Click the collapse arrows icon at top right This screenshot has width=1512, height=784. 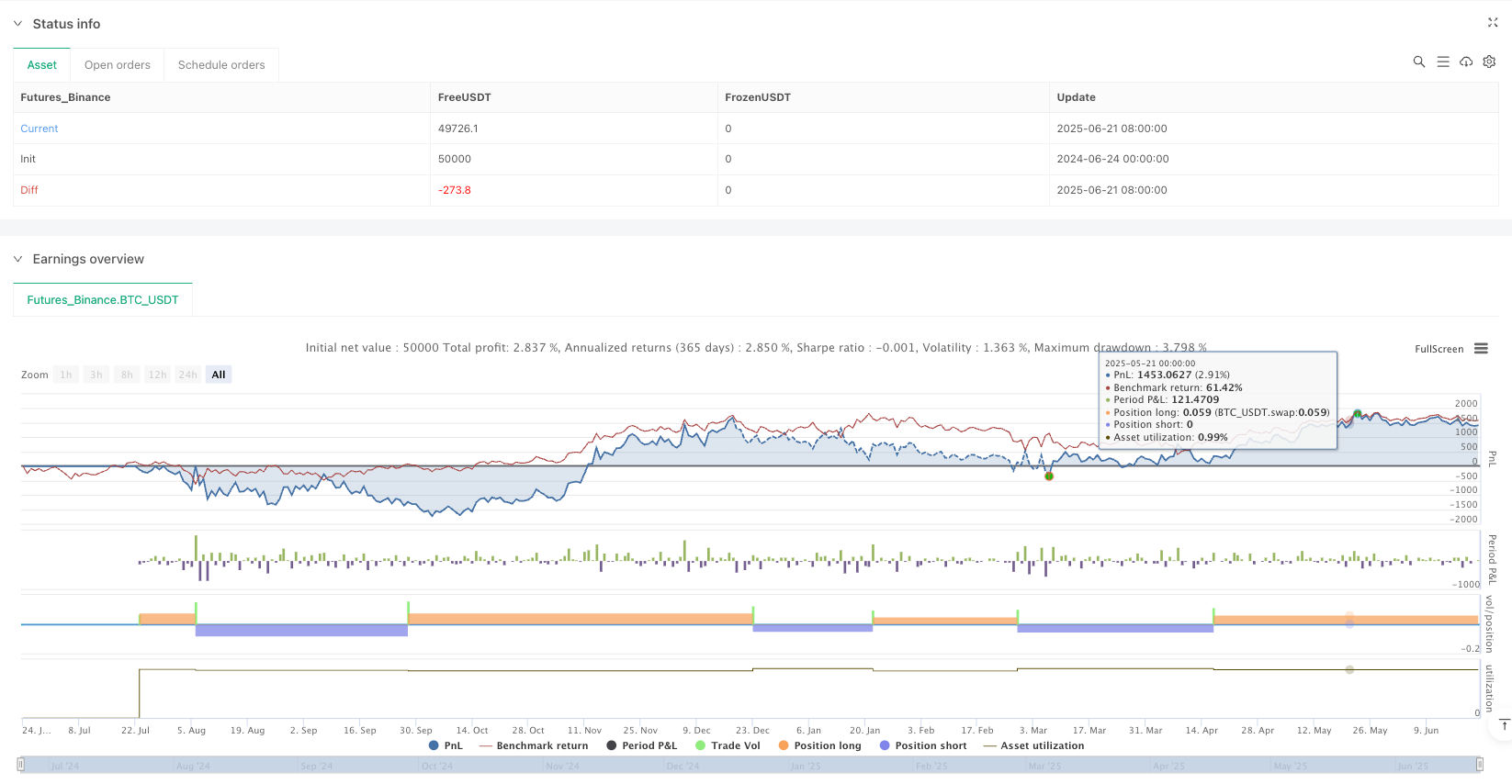(x=1492, y=23)
